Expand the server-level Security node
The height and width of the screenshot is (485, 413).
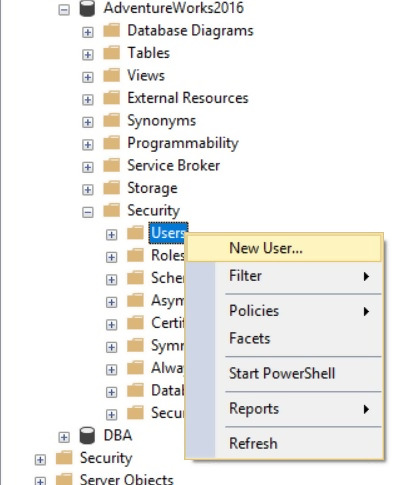[x=40, y=460]
